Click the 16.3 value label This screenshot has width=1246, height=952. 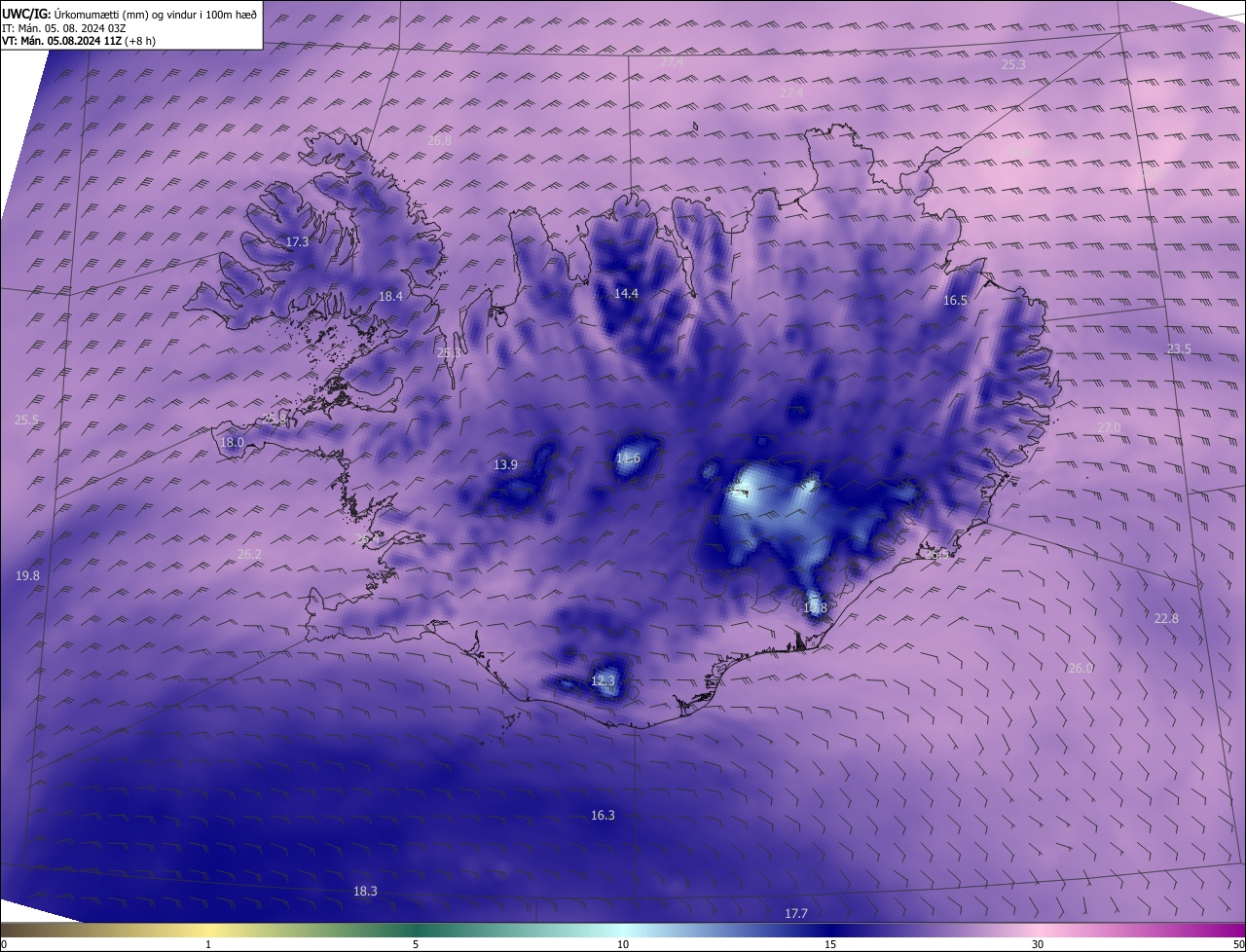[603, 815]
